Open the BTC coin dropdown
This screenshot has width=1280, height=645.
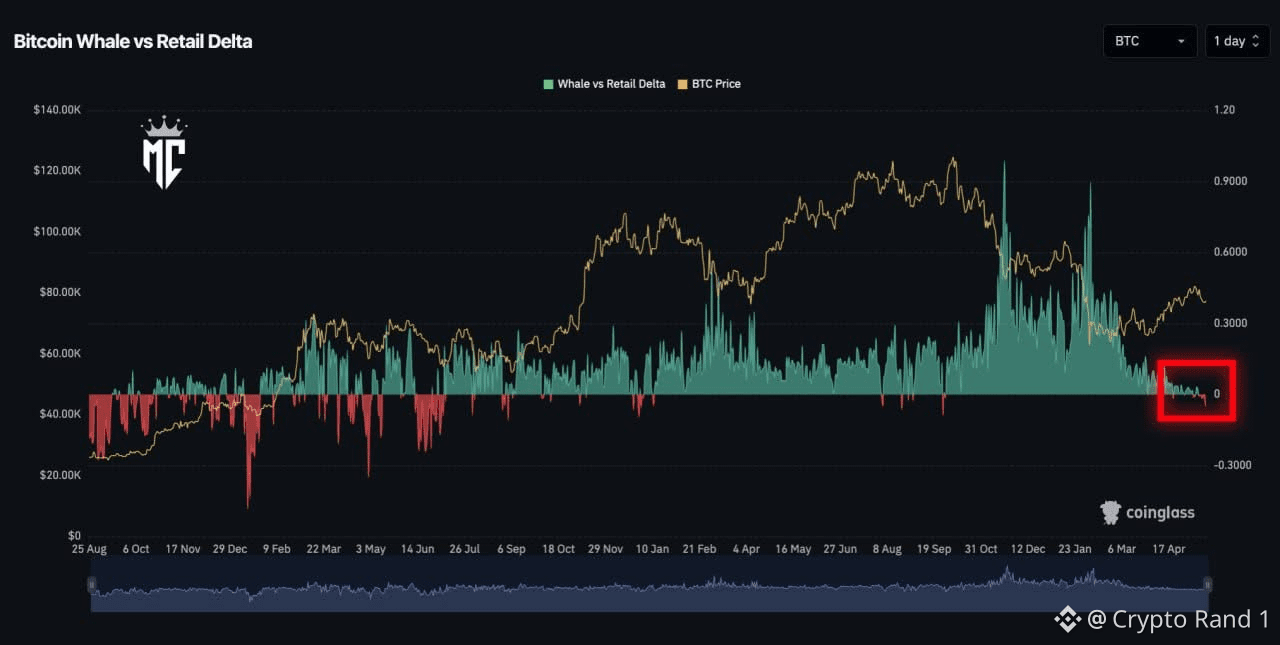1150,41
